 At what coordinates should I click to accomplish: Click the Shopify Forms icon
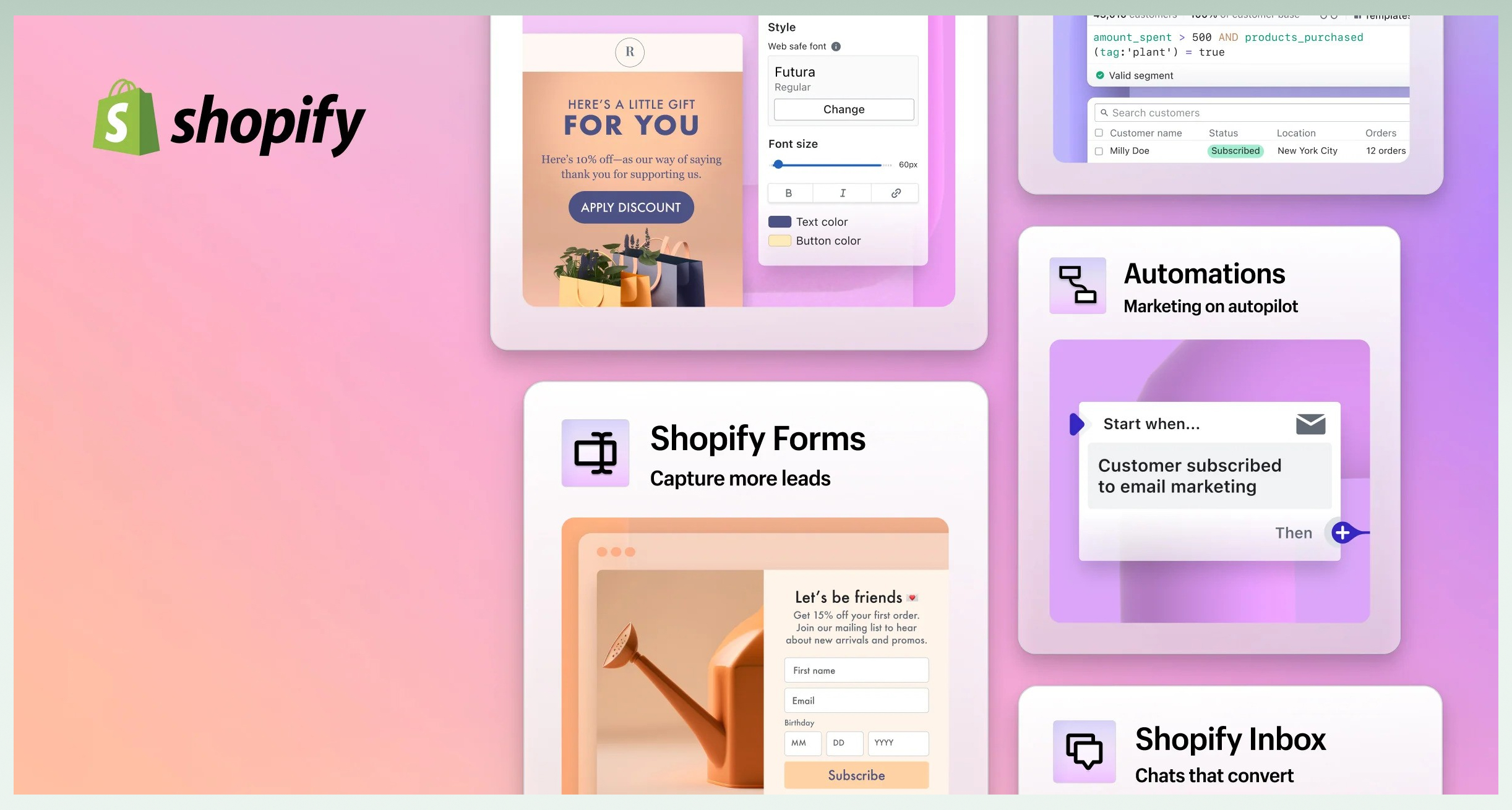tap(595, 454)
